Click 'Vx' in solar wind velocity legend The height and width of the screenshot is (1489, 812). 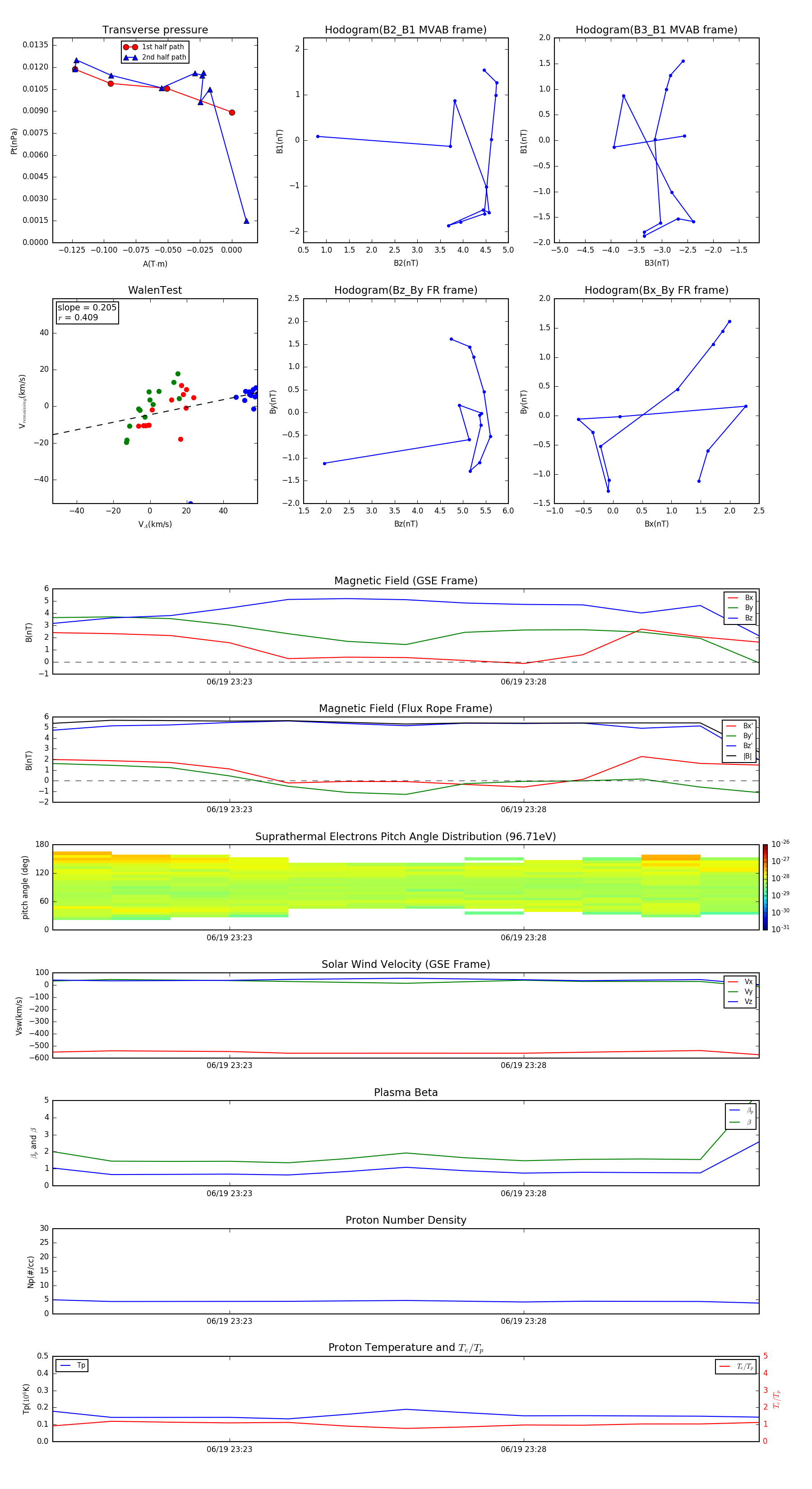pos(748,982)
